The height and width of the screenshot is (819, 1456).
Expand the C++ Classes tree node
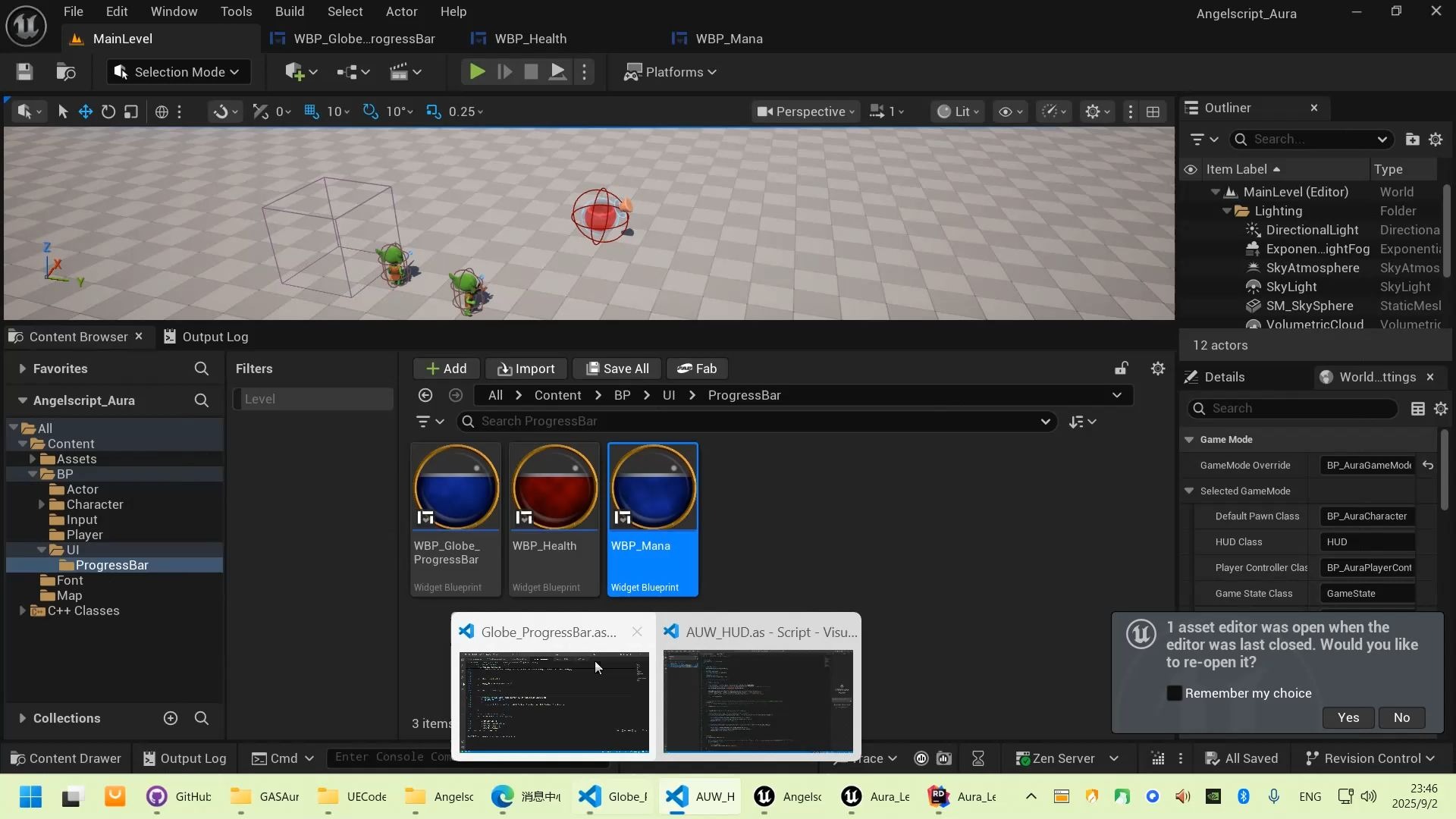[x=23, y=610]
